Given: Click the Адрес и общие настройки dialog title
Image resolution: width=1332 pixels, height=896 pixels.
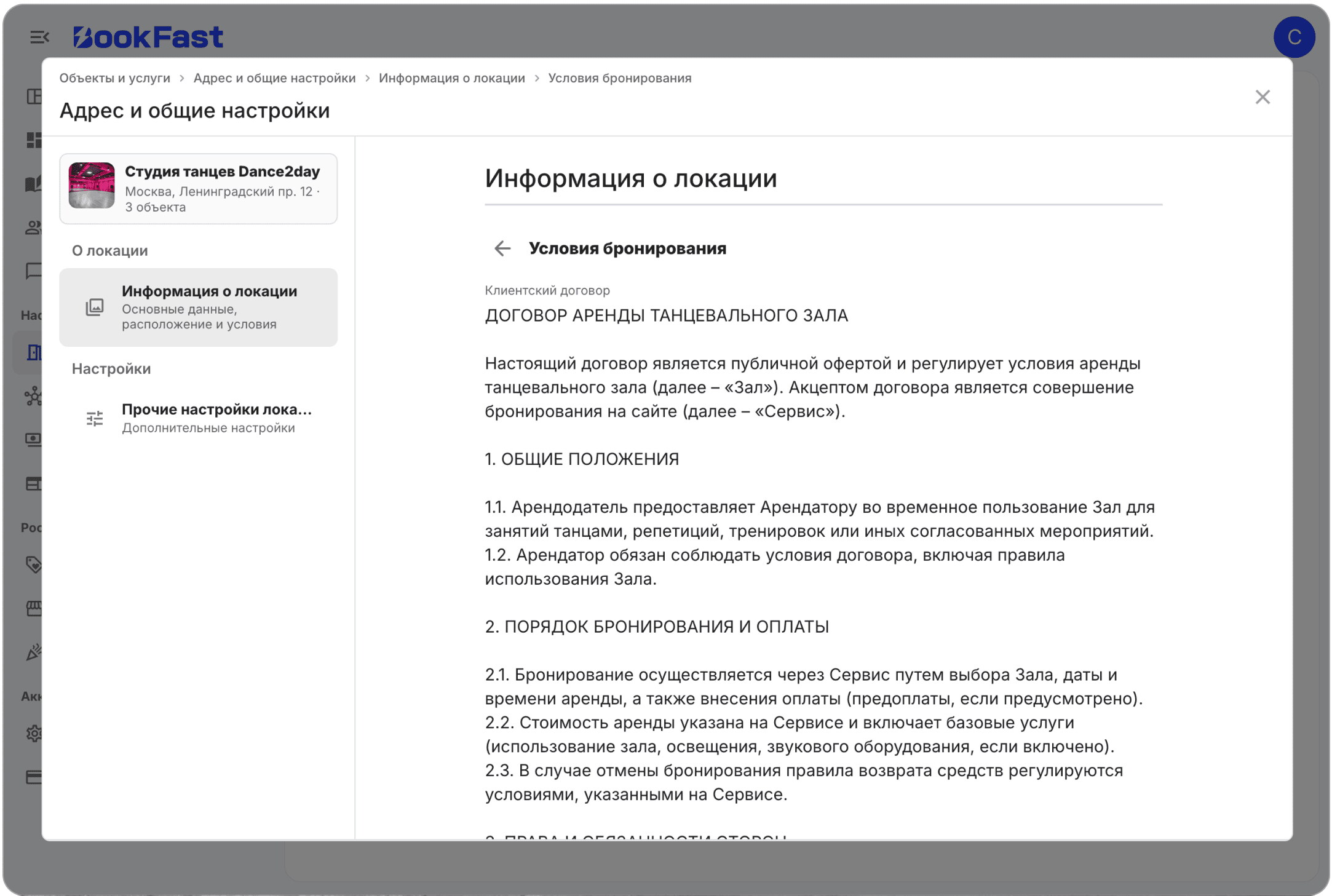Looking at the screenshot, I should tap(195, 111).
